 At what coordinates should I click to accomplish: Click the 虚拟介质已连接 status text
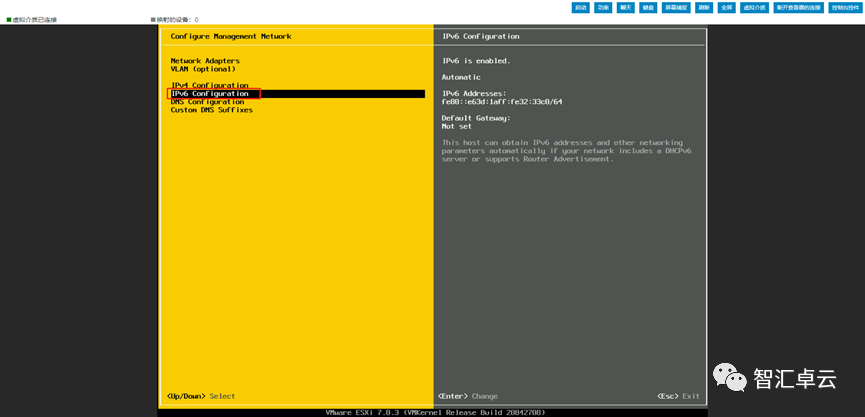35,20
